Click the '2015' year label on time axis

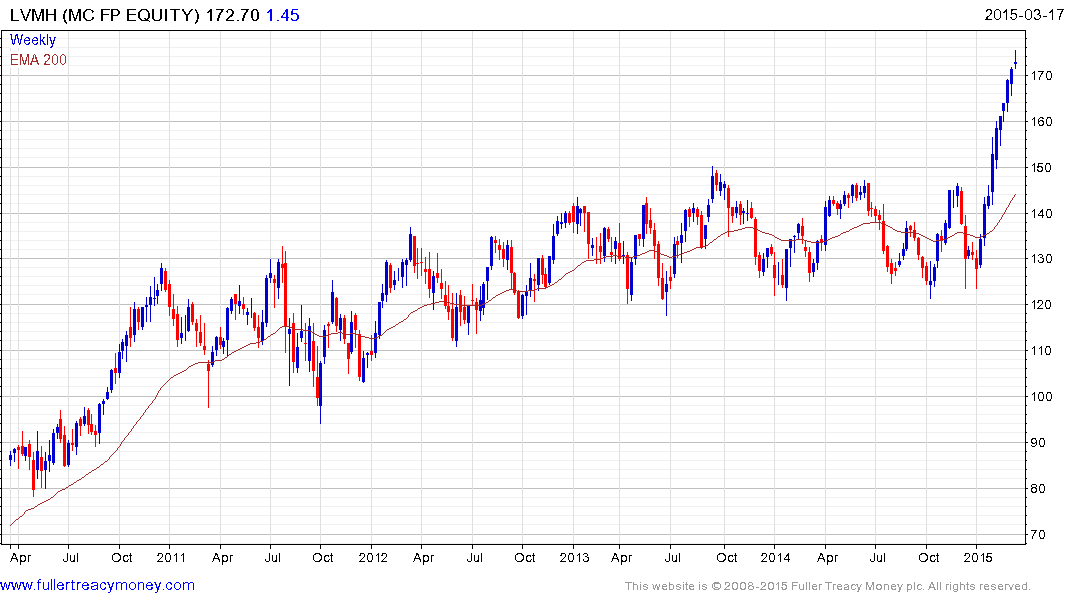(x=978, y=557)
